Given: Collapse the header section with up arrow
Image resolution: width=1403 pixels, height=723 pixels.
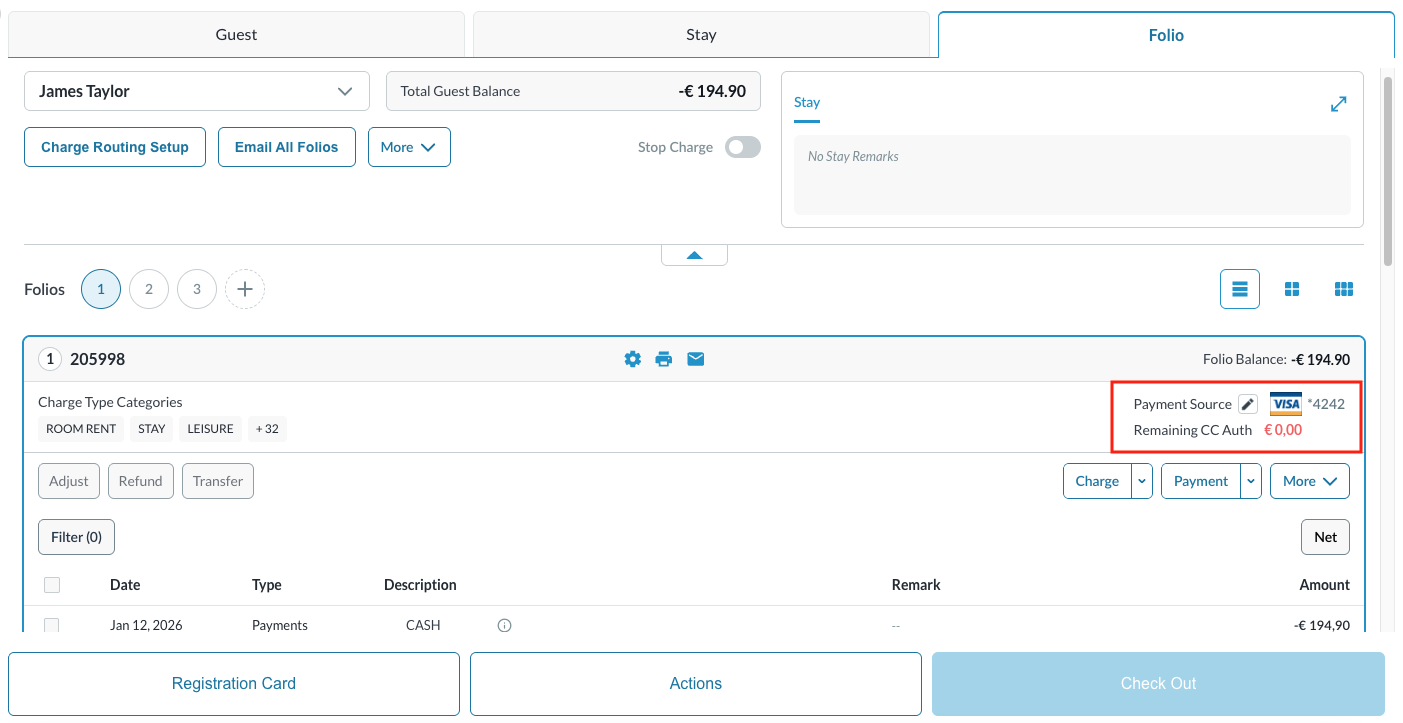Looking at the screenshot, I should (x=694, y=256).
